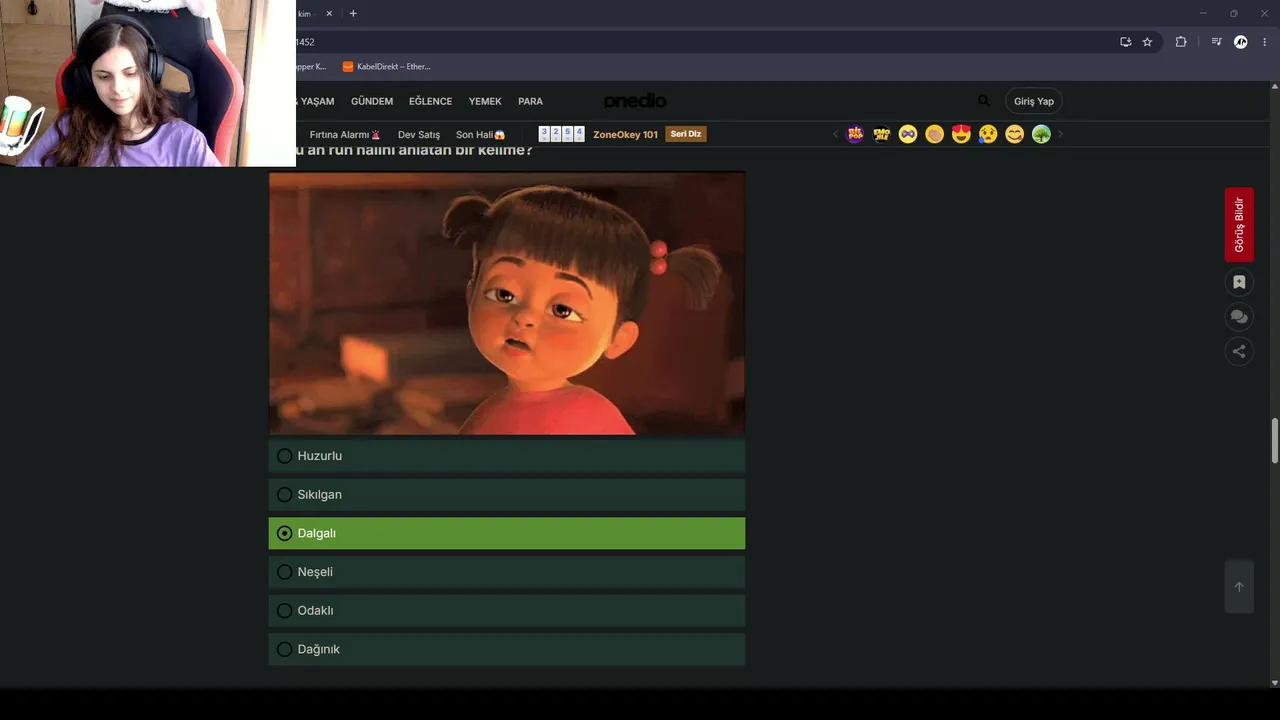The width and height of the screenshot is (1280, 720).
Task: Open the site search magnifier
Action: 984,101
